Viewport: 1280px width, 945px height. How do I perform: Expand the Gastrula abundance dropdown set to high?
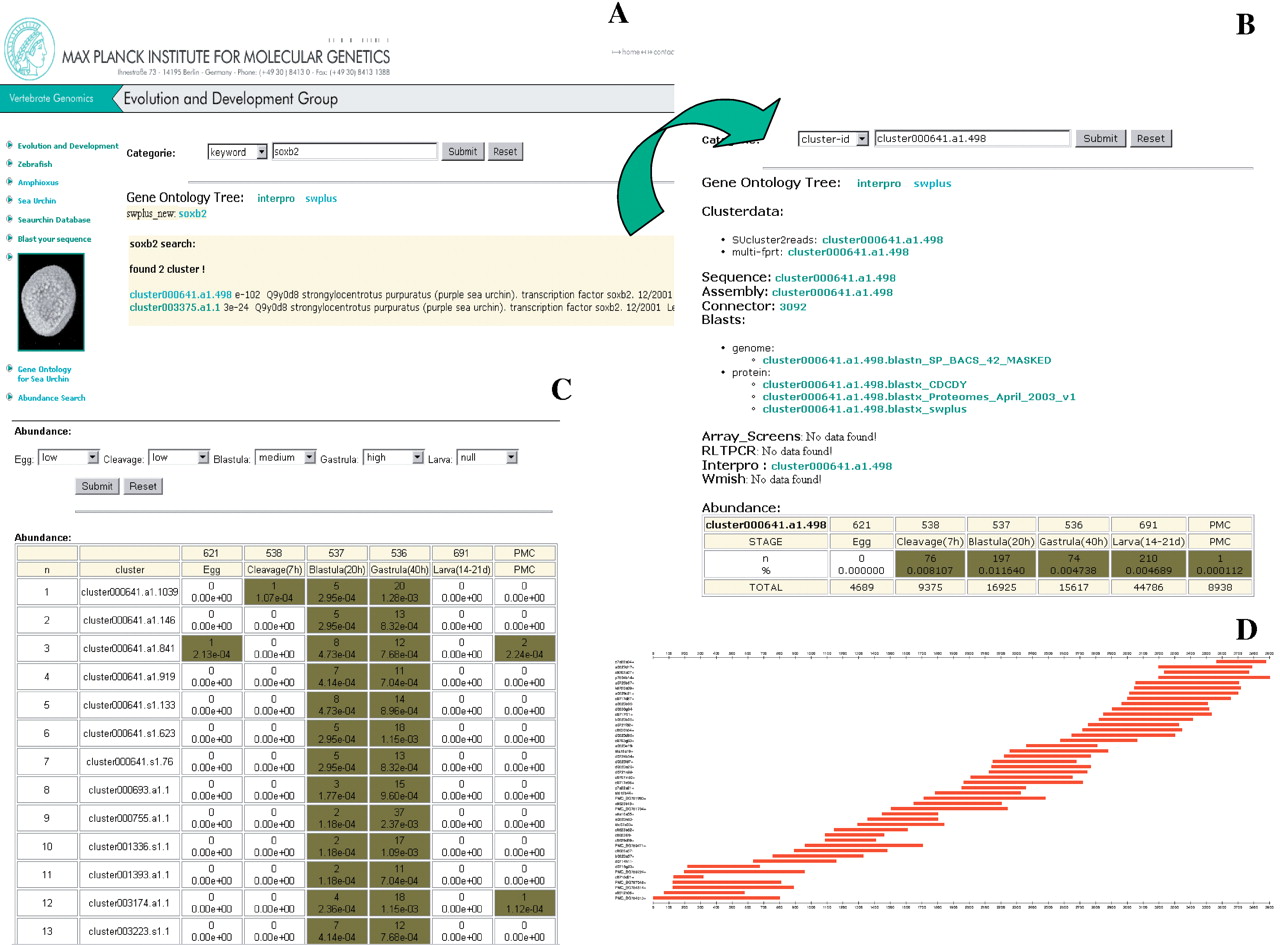[393, 458]
